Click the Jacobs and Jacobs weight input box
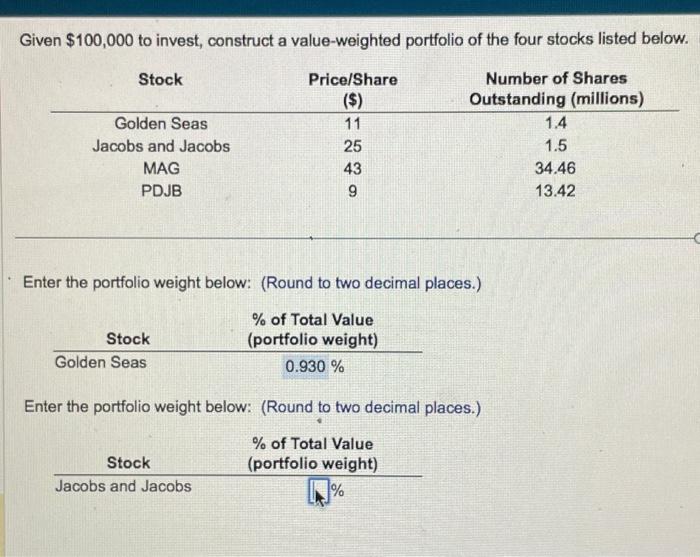Viewport: 700px width, 557px height. pyautogui.click(x=319, y=490)
